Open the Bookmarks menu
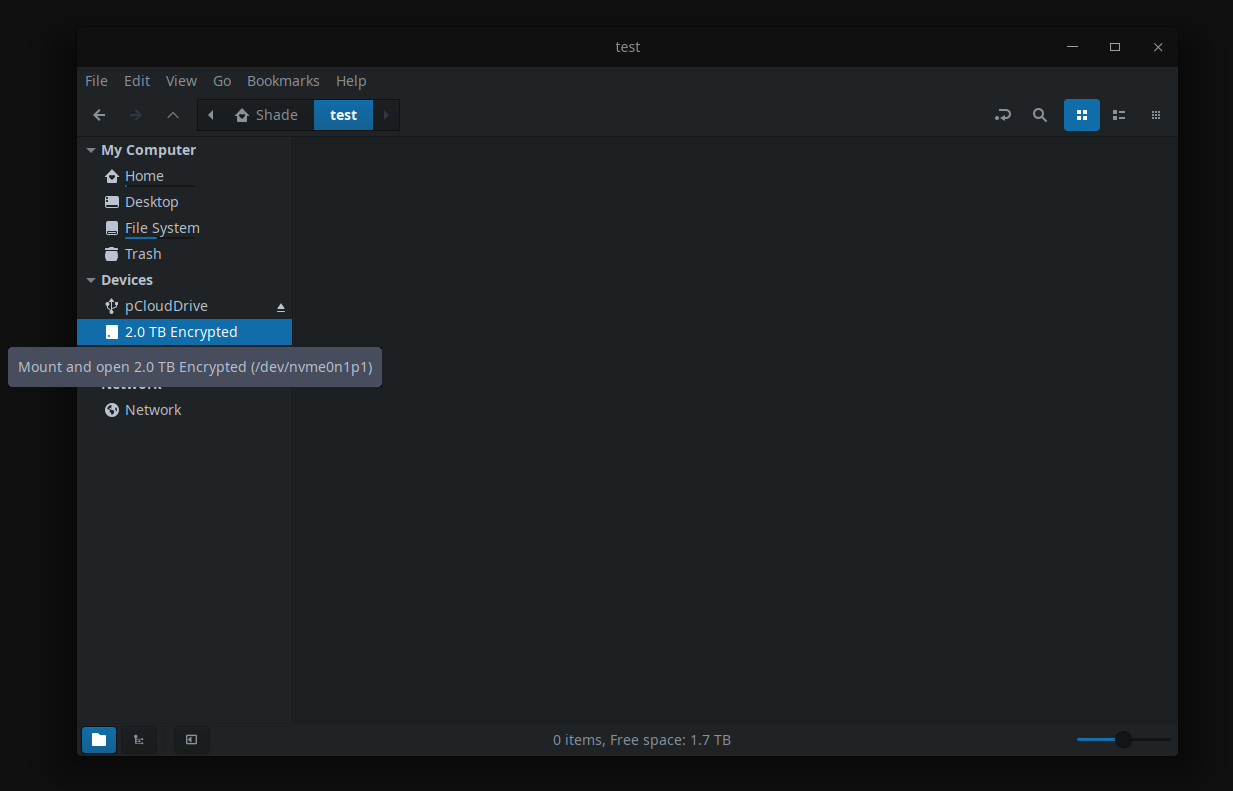The width and height of the screenshot is (1233, 791). pyautogui.click(x=283, y=81)
